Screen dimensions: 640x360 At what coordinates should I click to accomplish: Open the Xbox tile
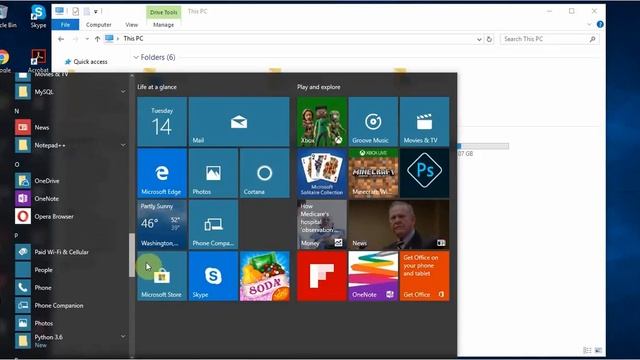(x=322, y=122)
